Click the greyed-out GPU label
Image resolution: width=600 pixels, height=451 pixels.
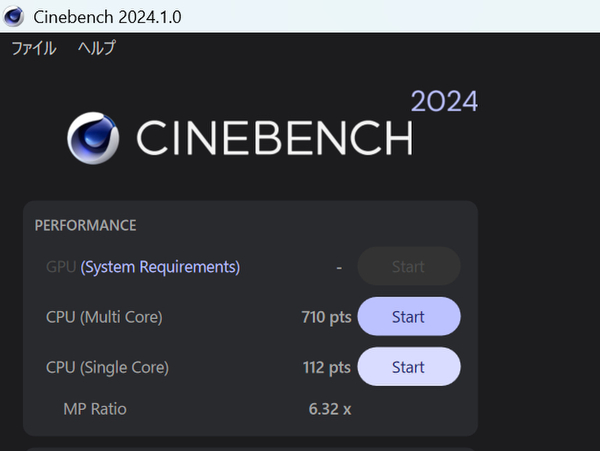[61, 267]
